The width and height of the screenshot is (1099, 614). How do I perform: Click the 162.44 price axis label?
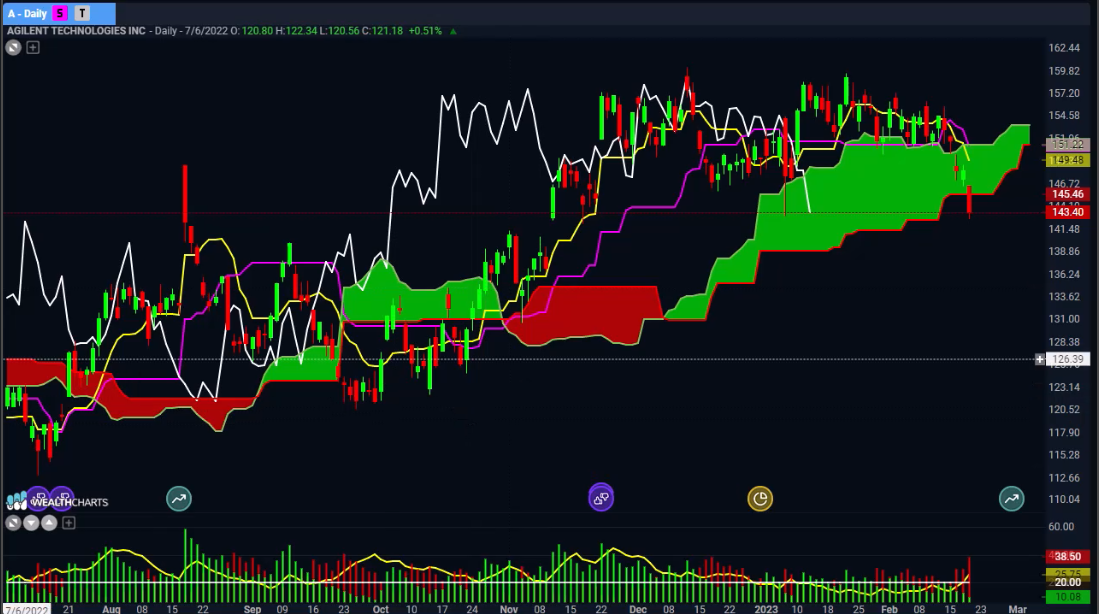(1064, 48)
